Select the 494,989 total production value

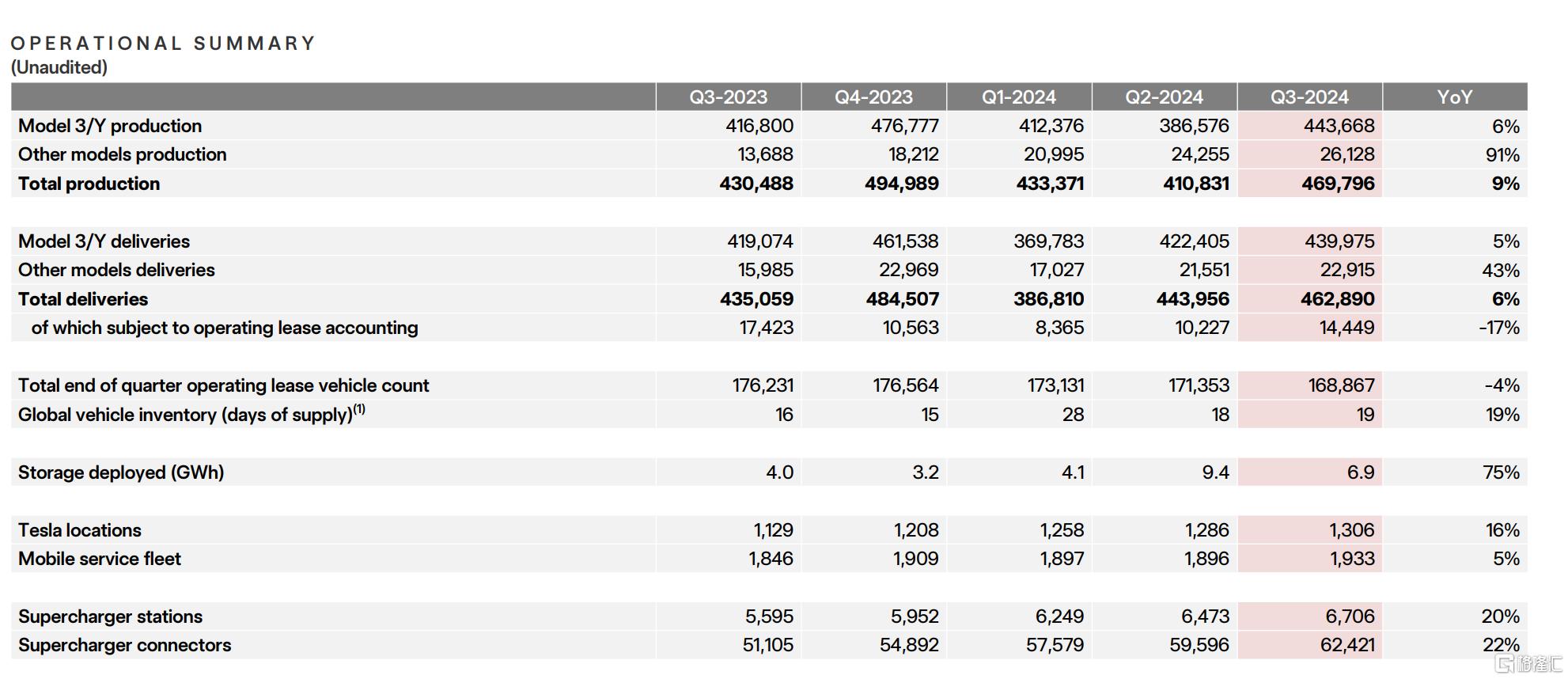pyautogui.click(x=901, y=184)
